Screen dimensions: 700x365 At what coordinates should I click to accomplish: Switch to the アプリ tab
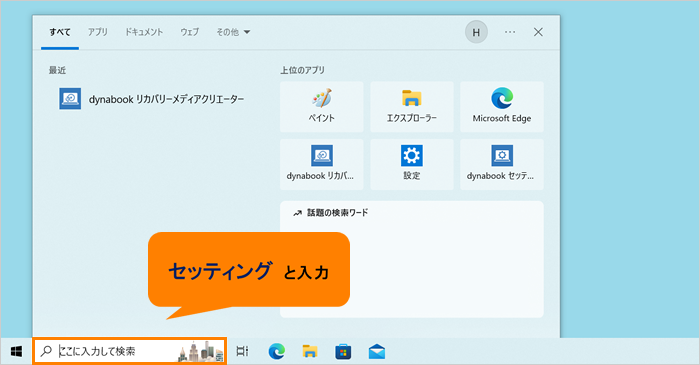(97, 32)
